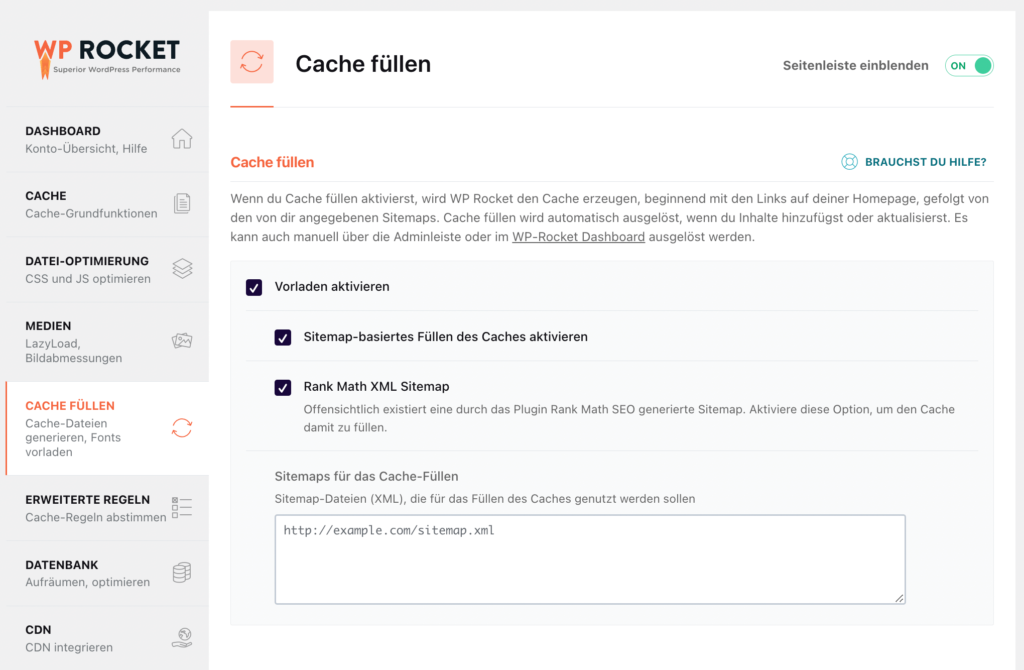Open the DASHBOARD menu section
The width and height of the screenshot is (1024, 670).
(x=107, y=139)
